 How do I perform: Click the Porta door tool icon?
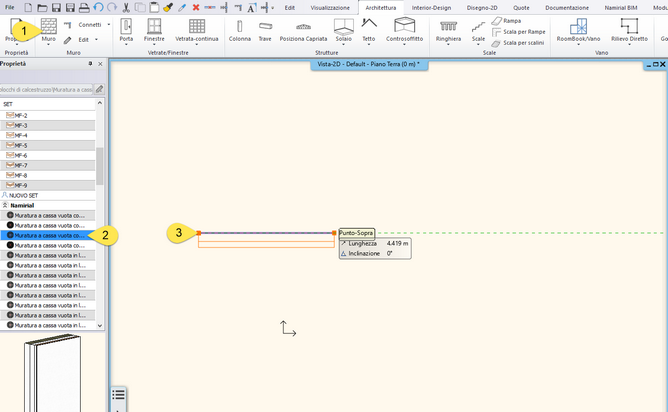(x=126, y=26)
